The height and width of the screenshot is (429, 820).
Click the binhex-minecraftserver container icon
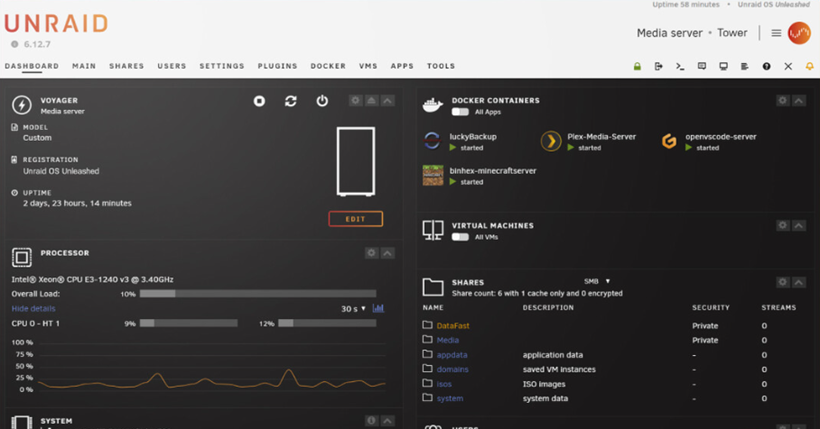pos(432,175)
